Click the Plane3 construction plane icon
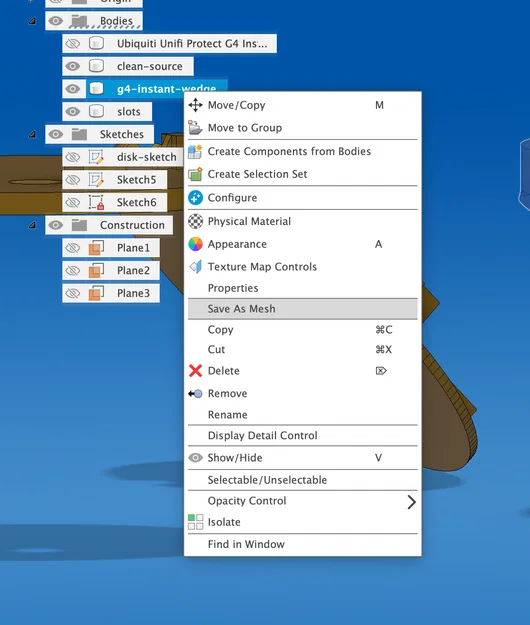Viewport: 530px width, 625px height. click(96, 293)
